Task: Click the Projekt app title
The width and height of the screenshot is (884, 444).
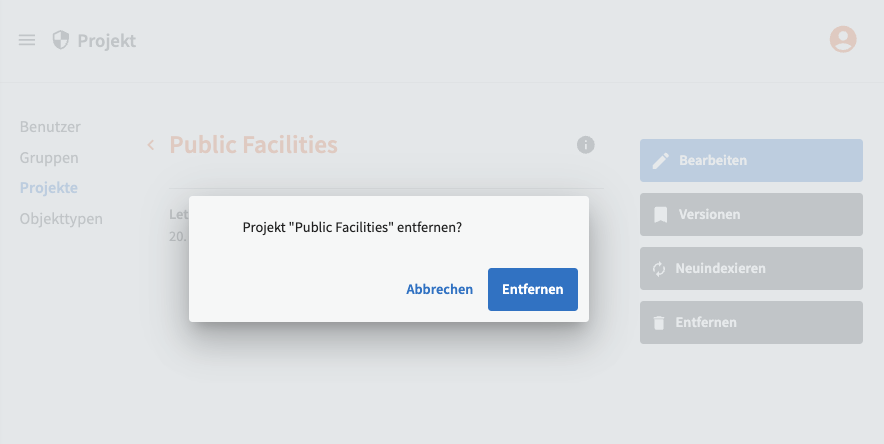Action: [106, 41]
